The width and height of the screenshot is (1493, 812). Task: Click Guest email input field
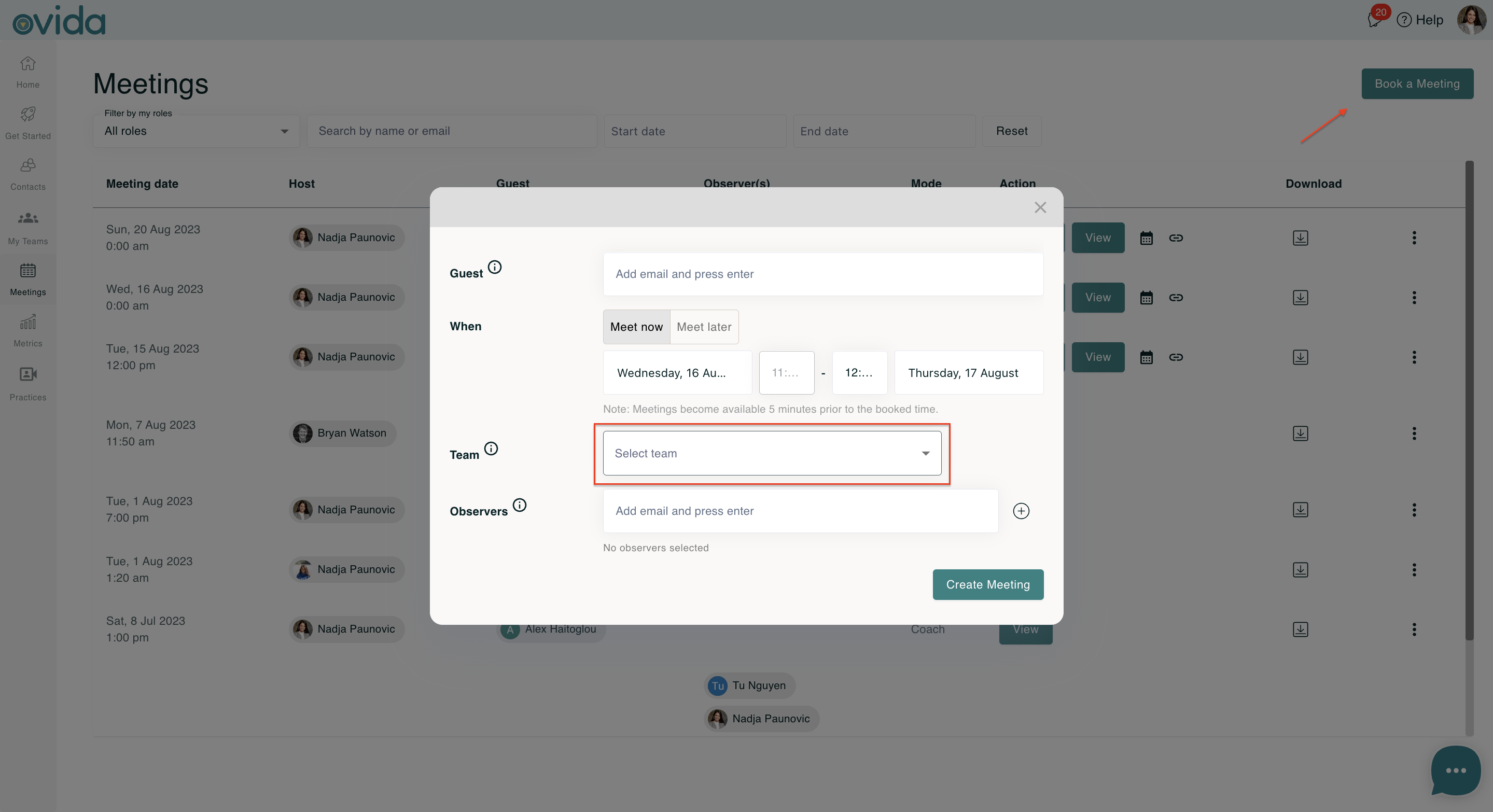823,274
